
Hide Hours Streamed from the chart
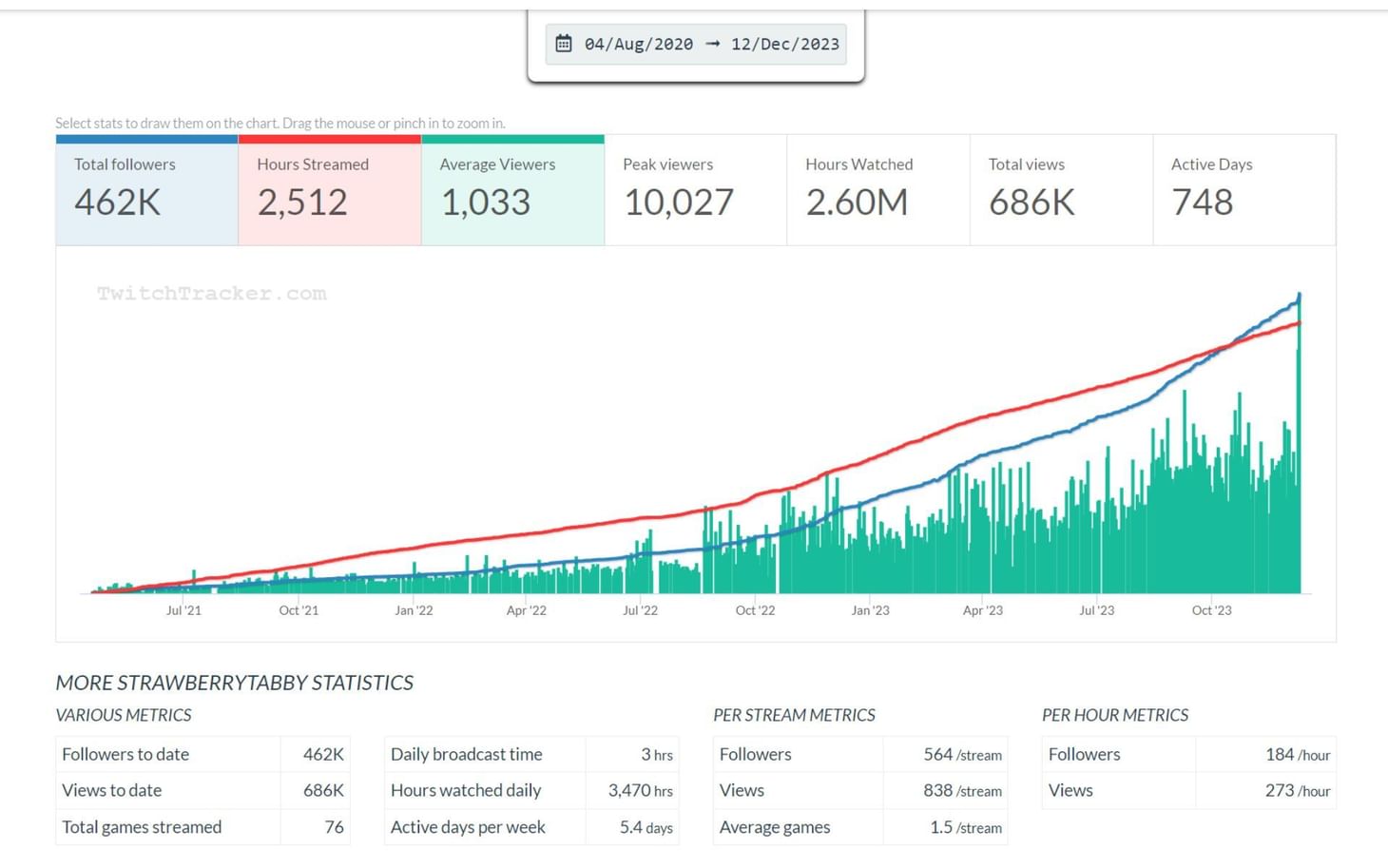pos(329,190)
